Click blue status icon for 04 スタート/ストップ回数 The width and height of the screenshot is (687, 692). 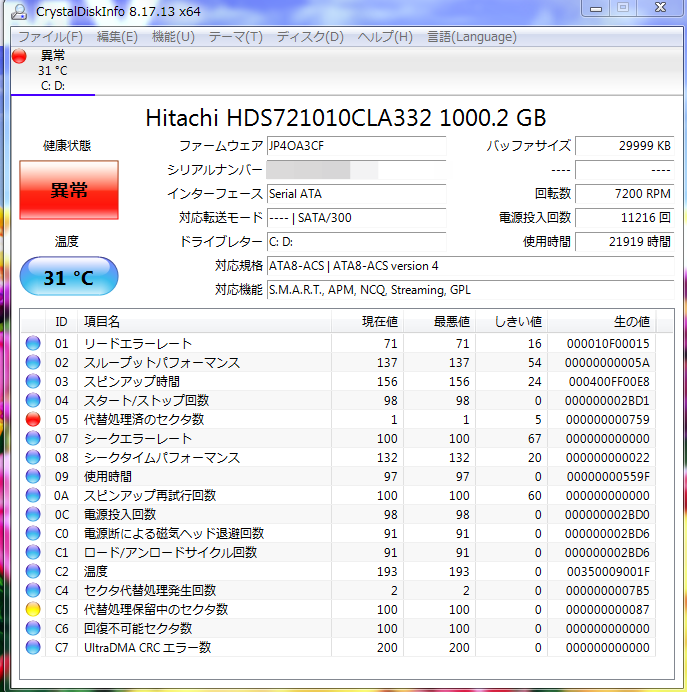tap(33, 400)
